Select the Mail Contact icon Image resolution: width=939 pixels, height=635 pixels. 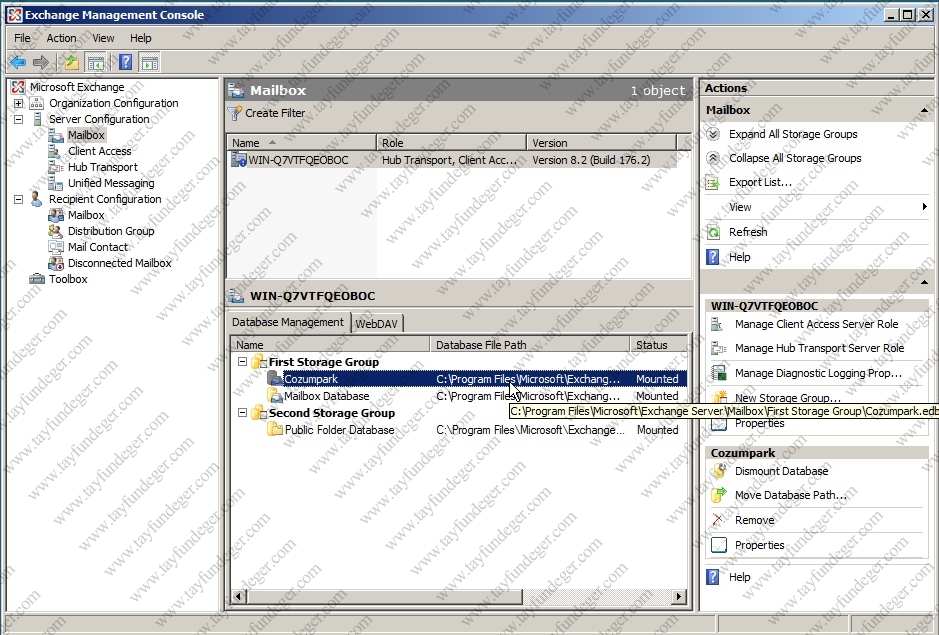pyautogui.click(x=56, y=247)
